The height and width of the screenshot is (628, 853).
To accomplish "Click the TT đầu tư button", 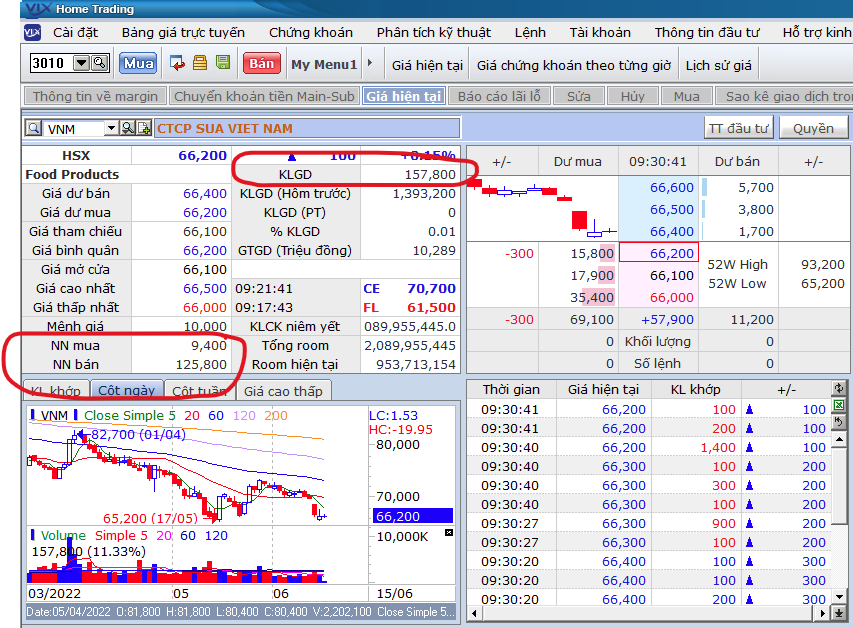I will 739,128.
